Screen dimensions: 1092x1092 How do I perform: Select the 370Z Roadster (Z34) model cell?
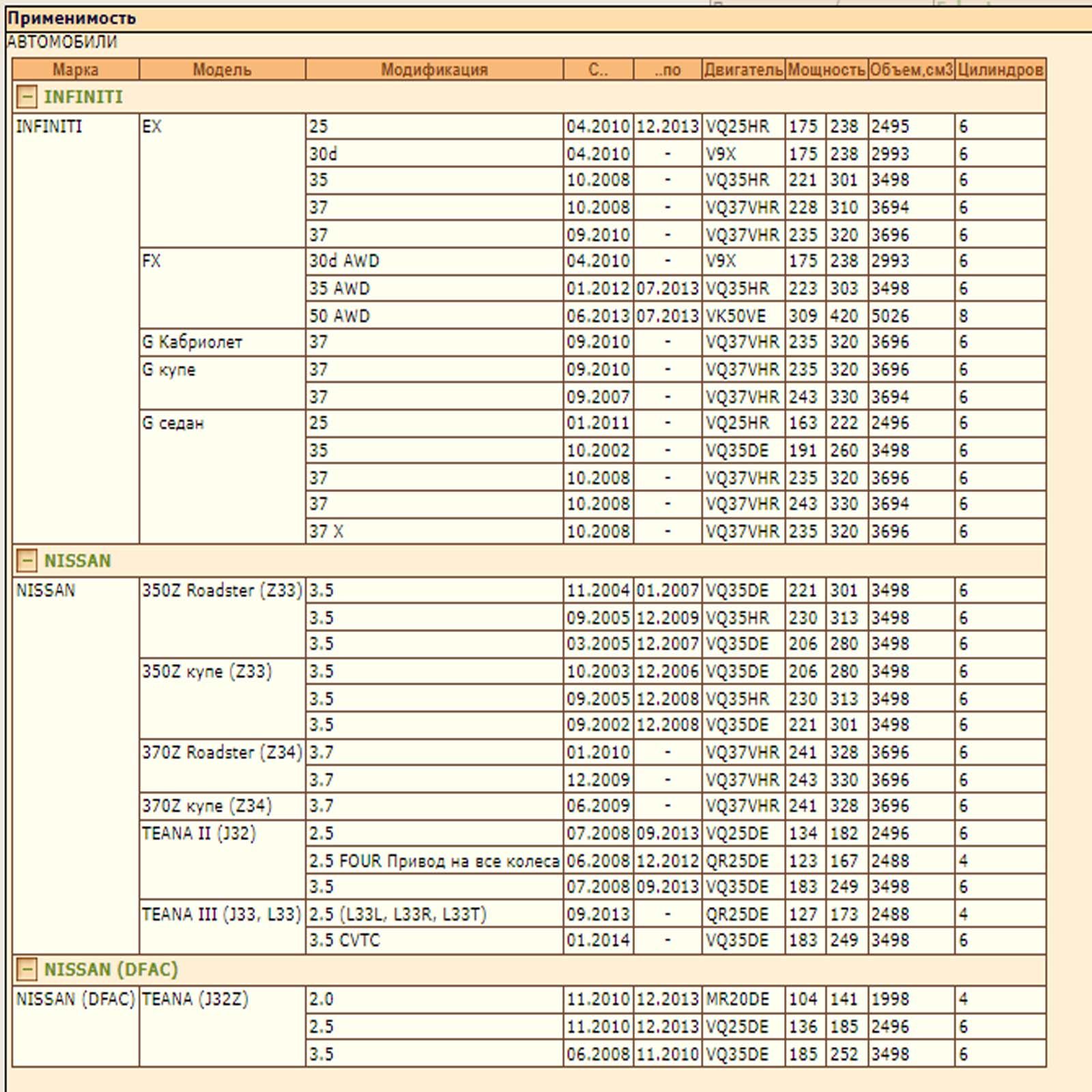coord(222,766)
